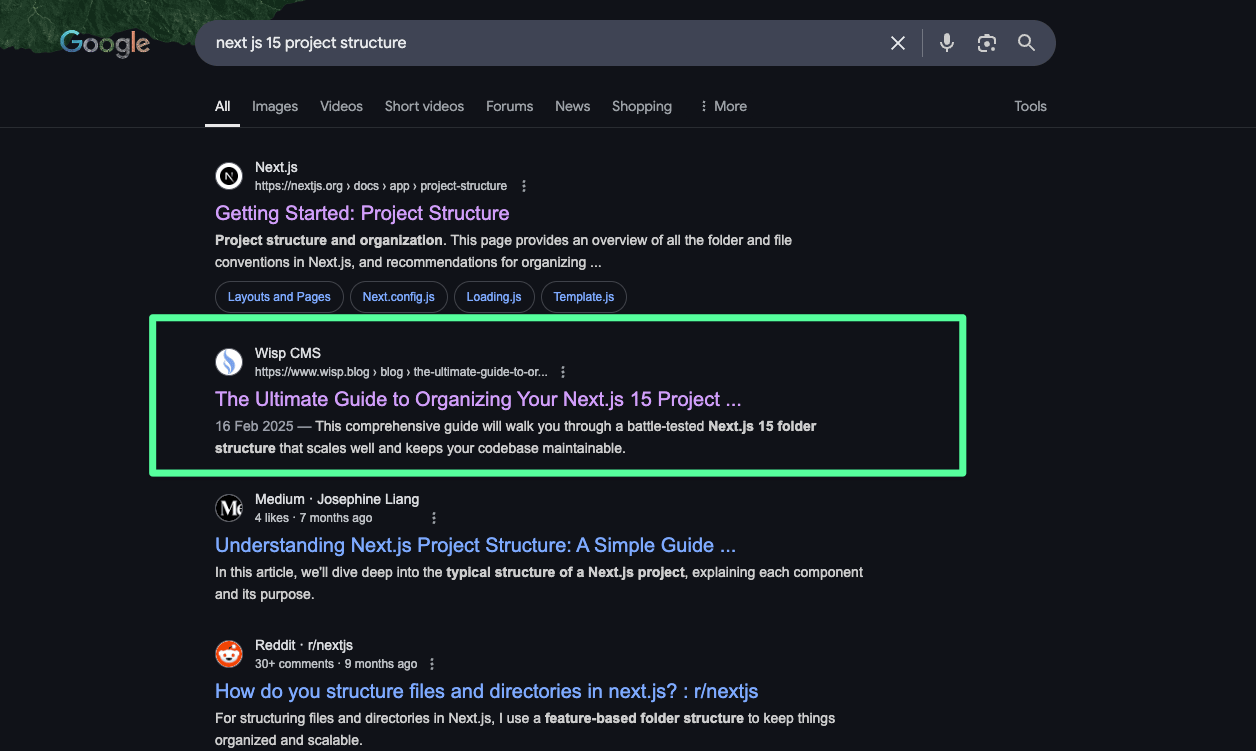Open Wisp CMS result favicon
The width and height of the screenshot is (1256, 751).
(x=229, y=362)
